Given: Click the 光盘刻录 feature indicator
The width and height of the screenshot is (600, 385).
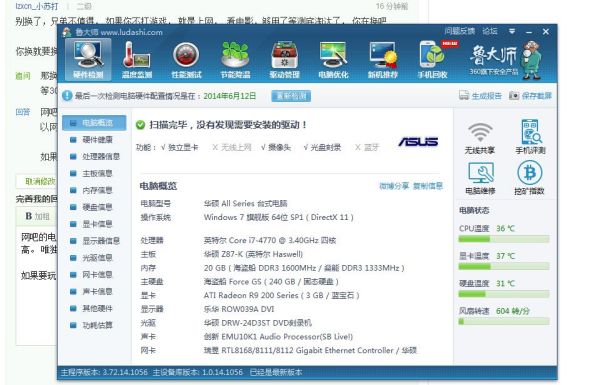Looking at the screenshot, I should coord(322,147).
